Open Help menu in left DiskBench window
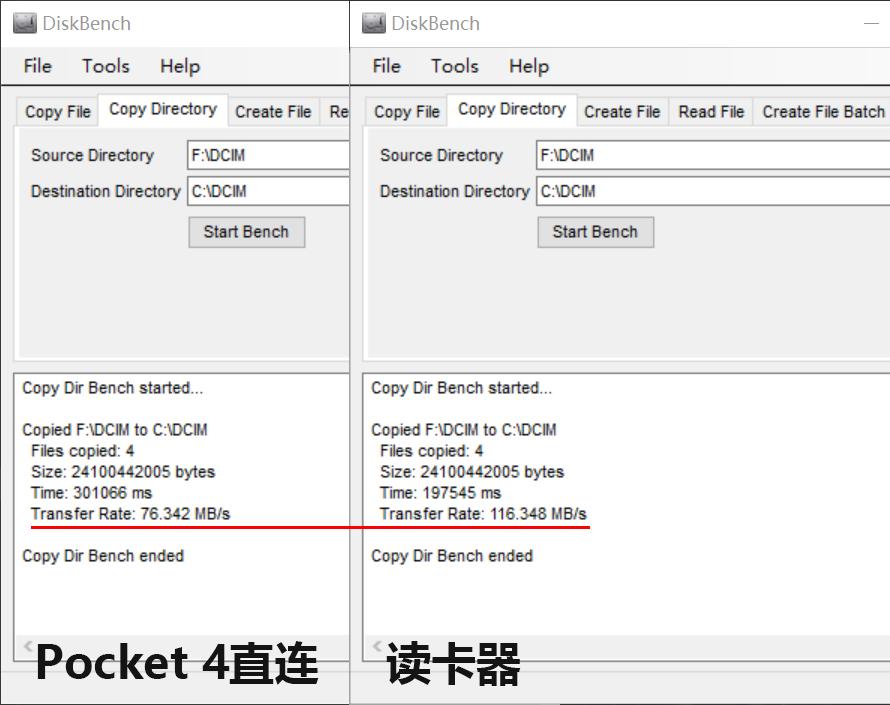Screen dimensions: 890x705 [180, 66]
